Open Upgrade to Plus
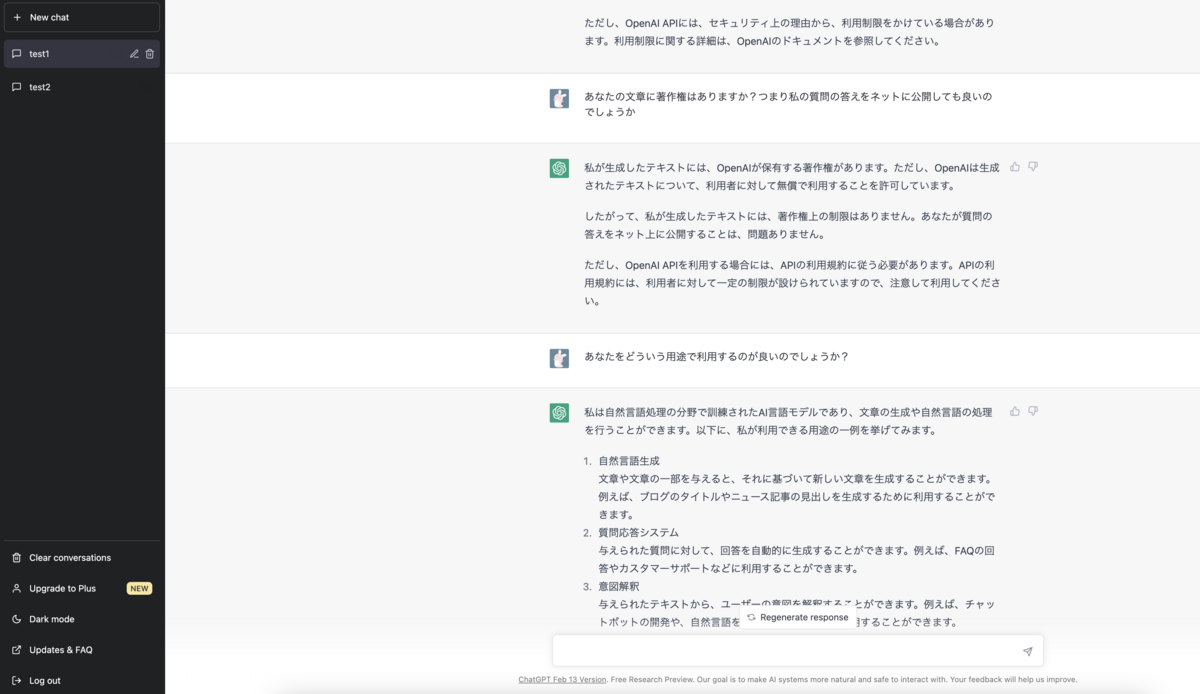Viewport: 1200px width, 694px height. pos(81,589)
